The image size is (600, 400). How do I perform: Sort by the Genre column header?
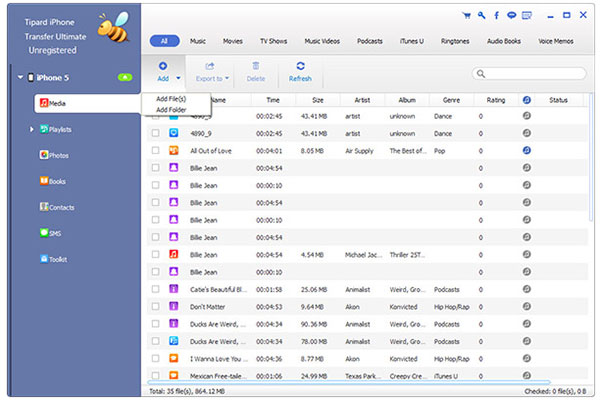tap(452, 100)
